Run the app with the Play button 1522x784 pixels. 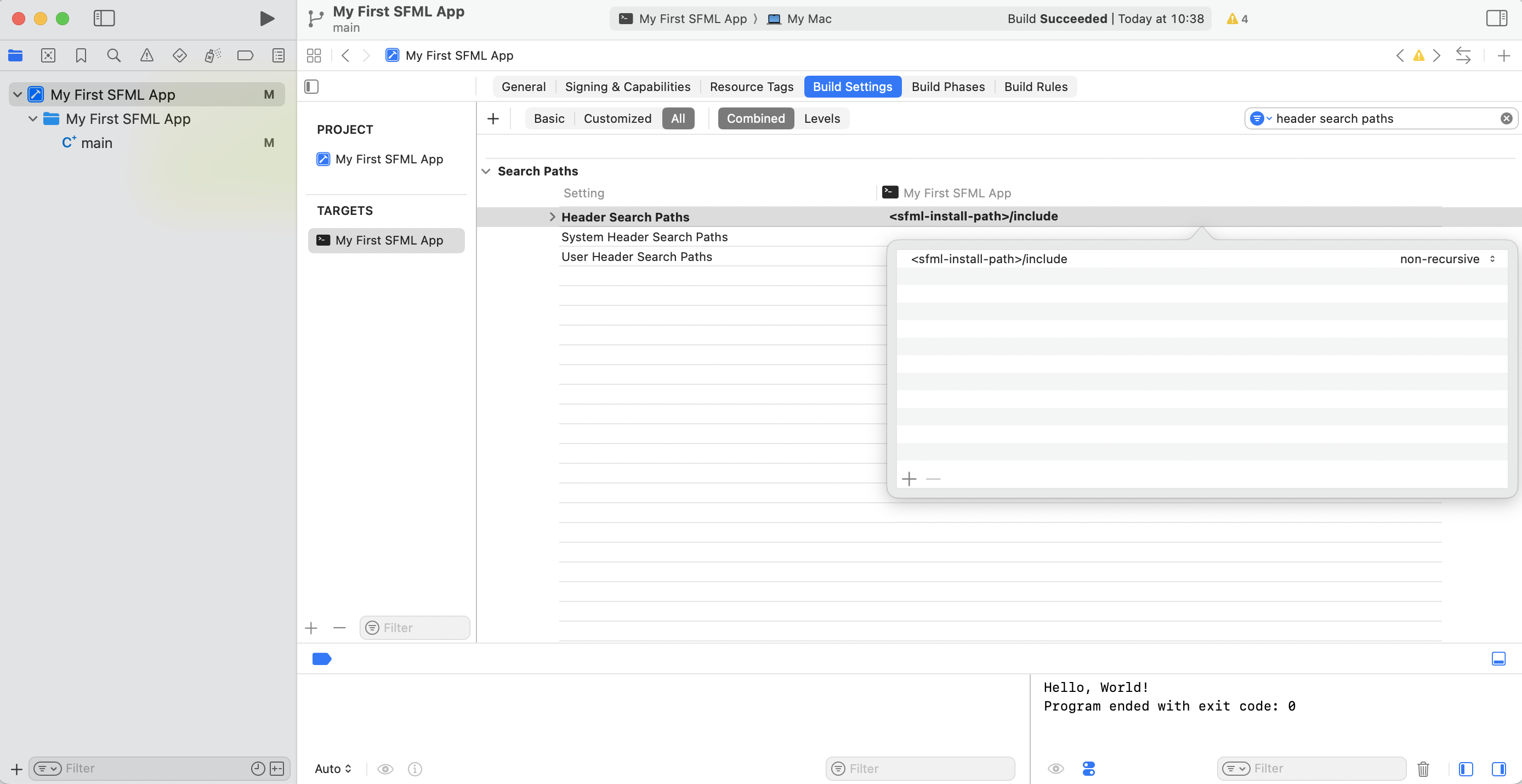coord(266,18)
